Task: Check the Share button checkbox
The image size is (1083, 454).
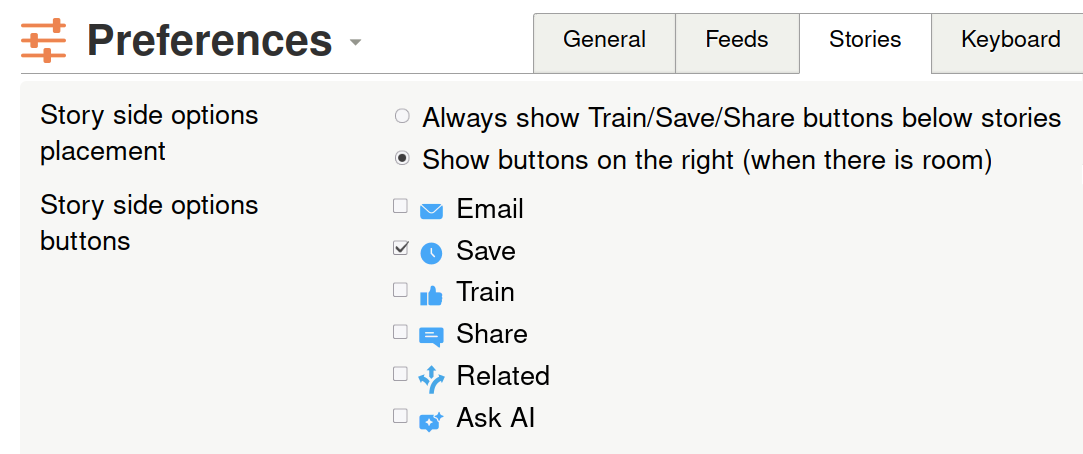Action: point(401,331)
